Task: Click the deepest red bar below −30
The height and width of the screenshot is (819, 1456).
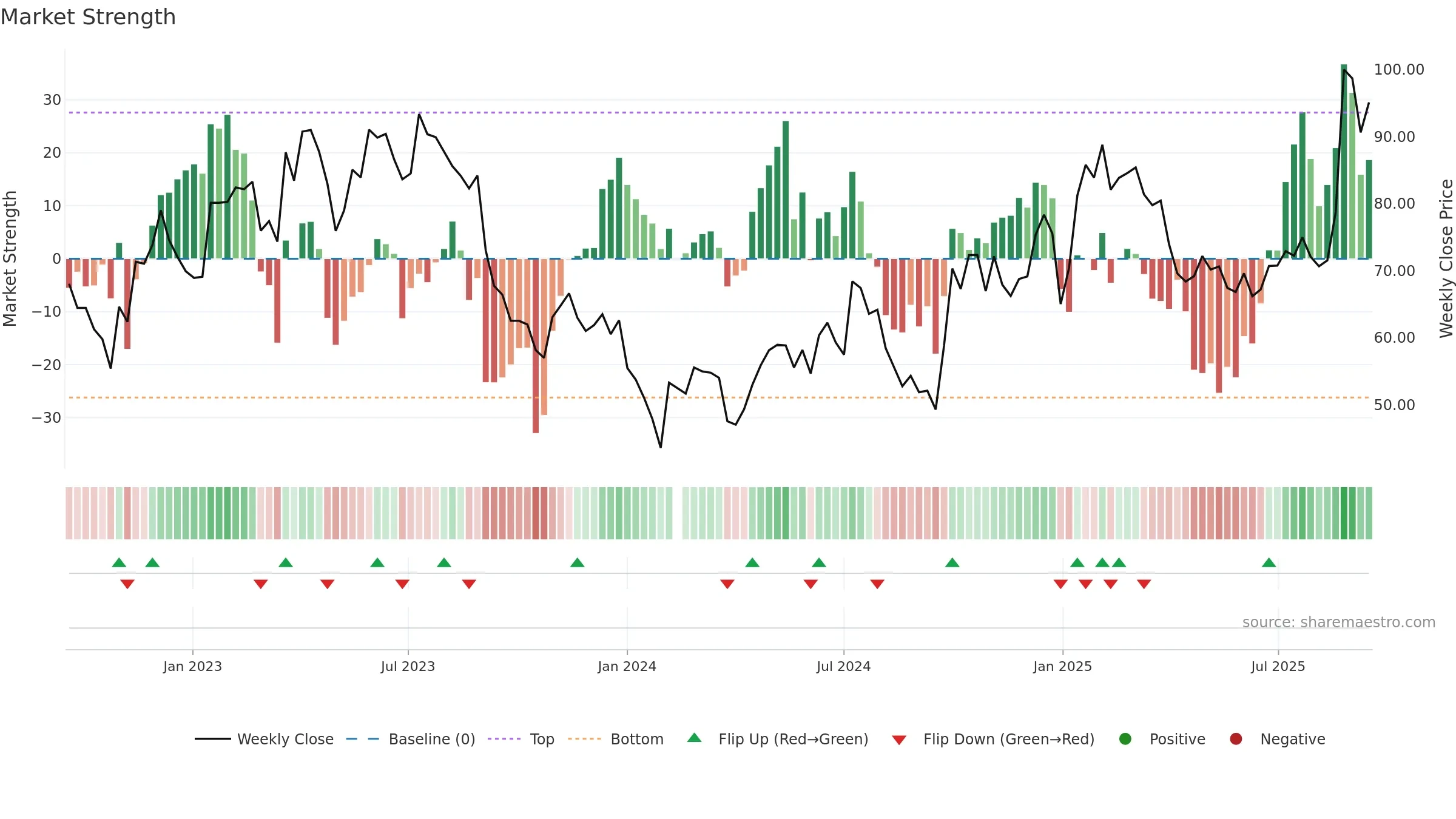Action: 536,346
